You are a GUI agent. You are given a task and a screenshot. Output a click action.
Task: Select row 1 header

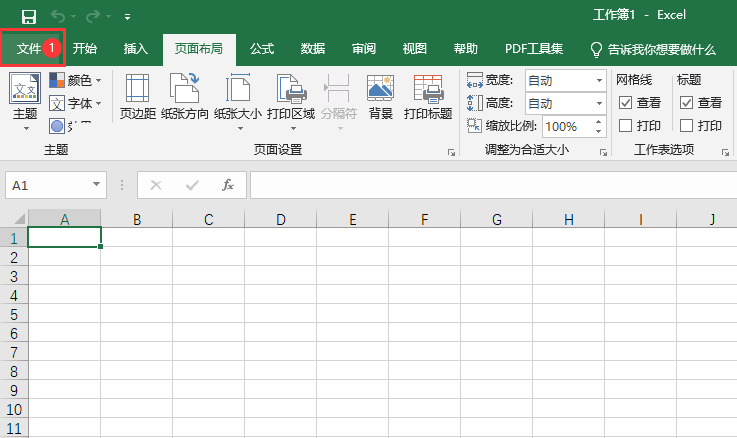pyautogui.click(x=14, y=238)
